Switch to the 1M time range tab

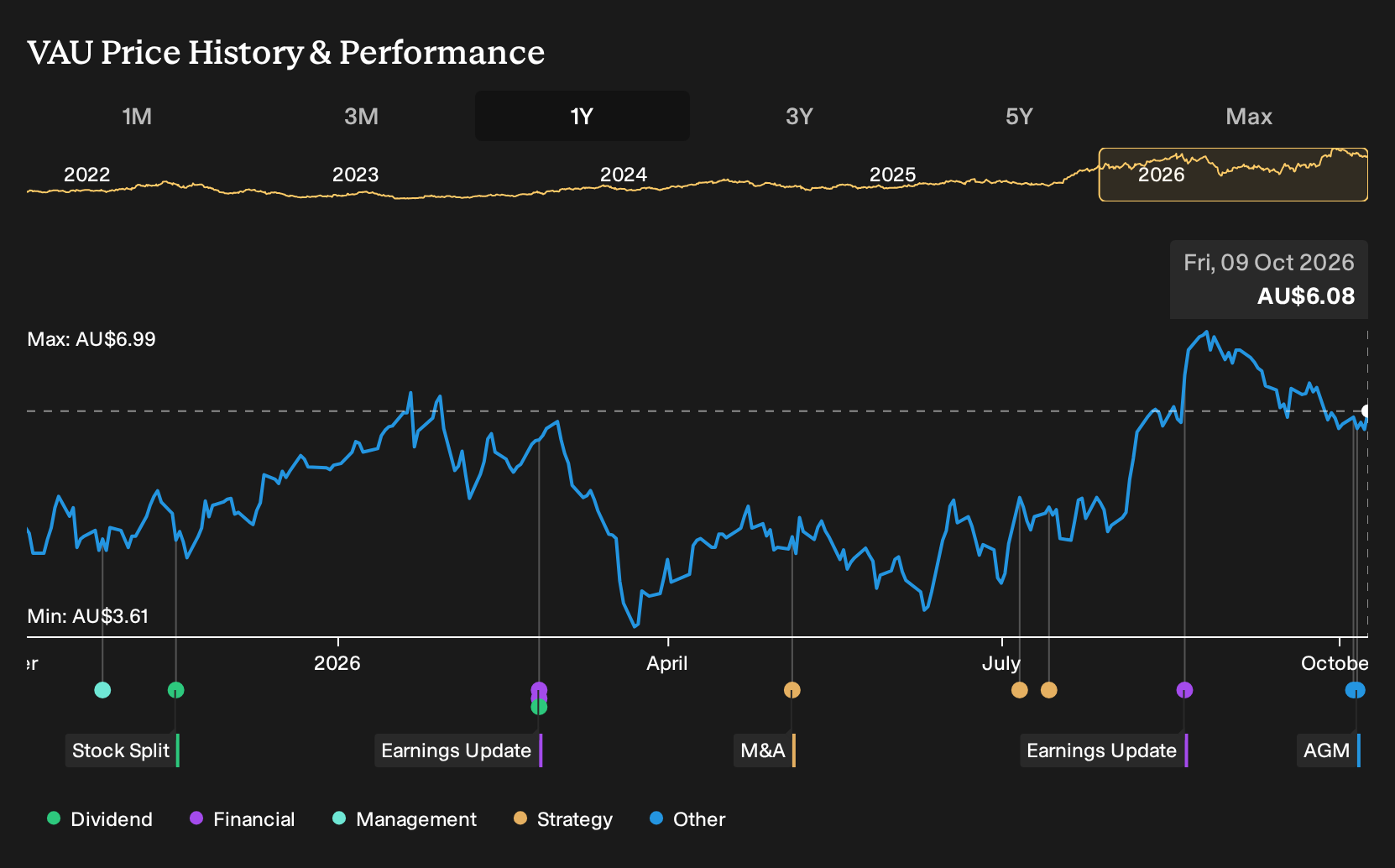(x=137, y=116)
